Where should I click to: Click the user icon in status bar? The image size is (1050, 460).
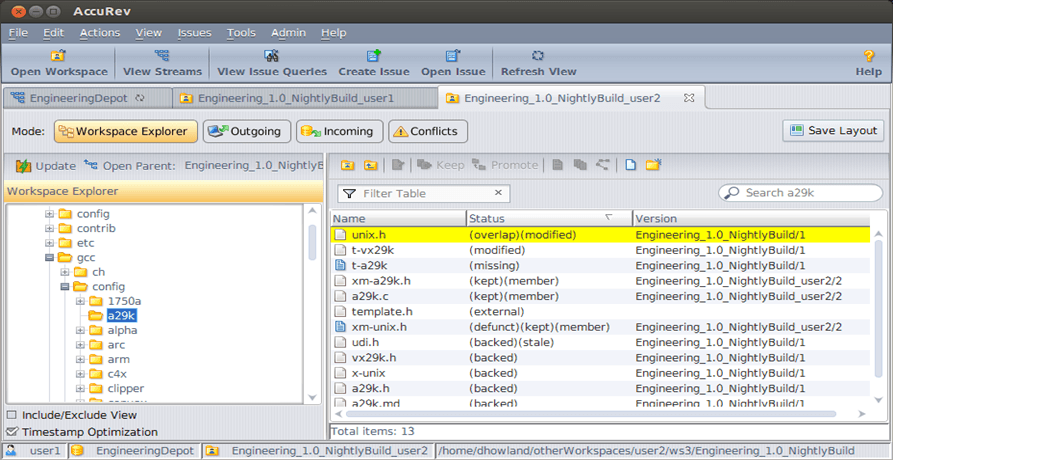click(11, 451)
